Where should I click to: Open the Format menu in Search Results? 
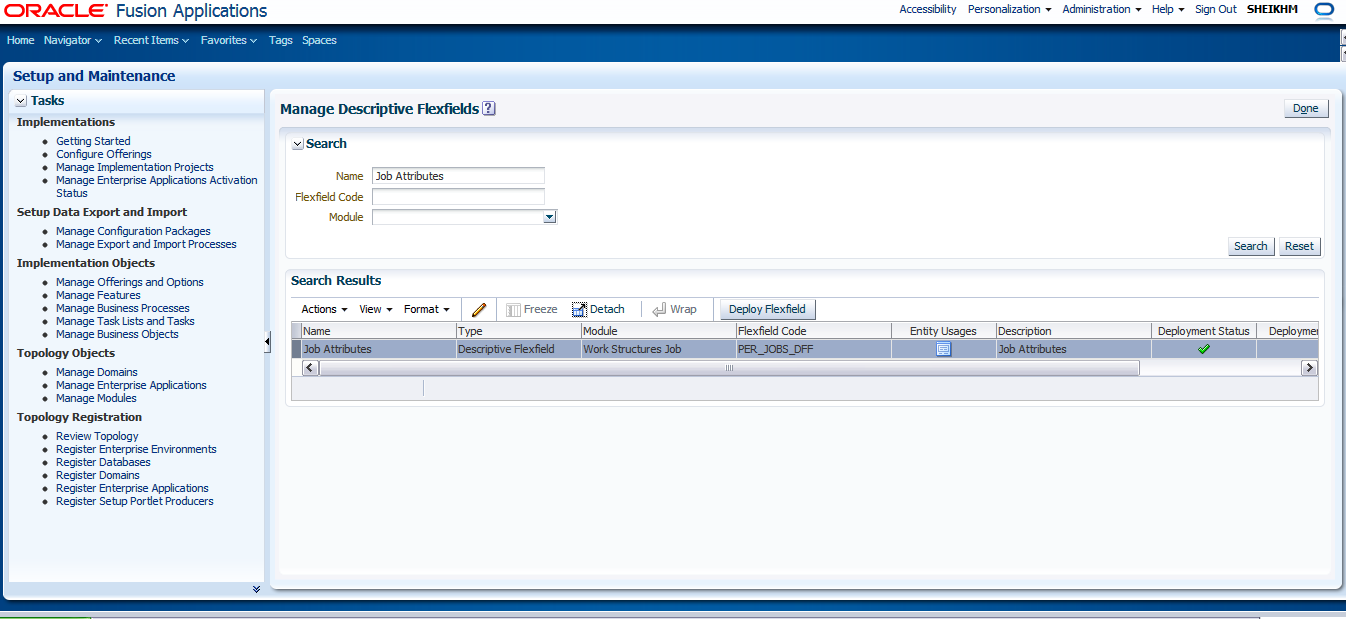click(427, 309)
